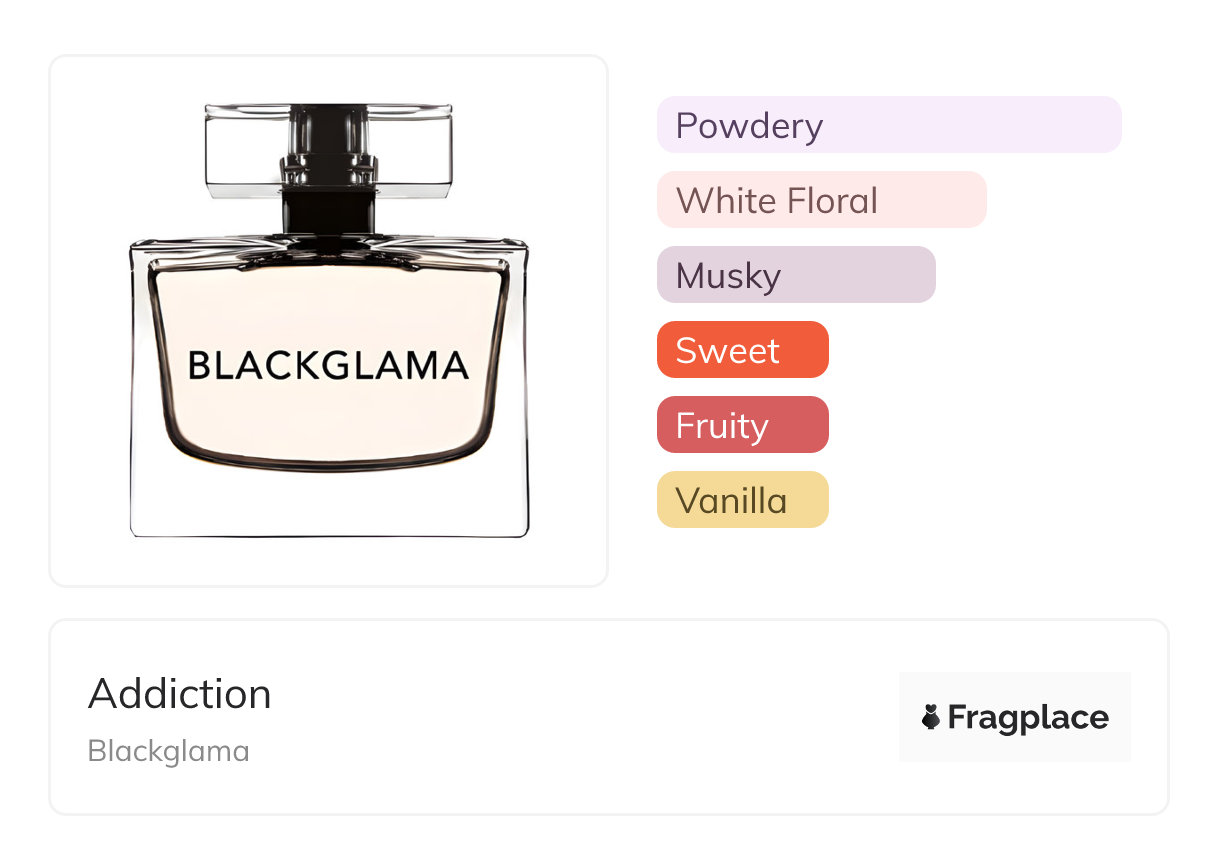Click the Fragplace bottle logo icon
Viewport: 1218px width, 864px height.
[x=931, y=717]
